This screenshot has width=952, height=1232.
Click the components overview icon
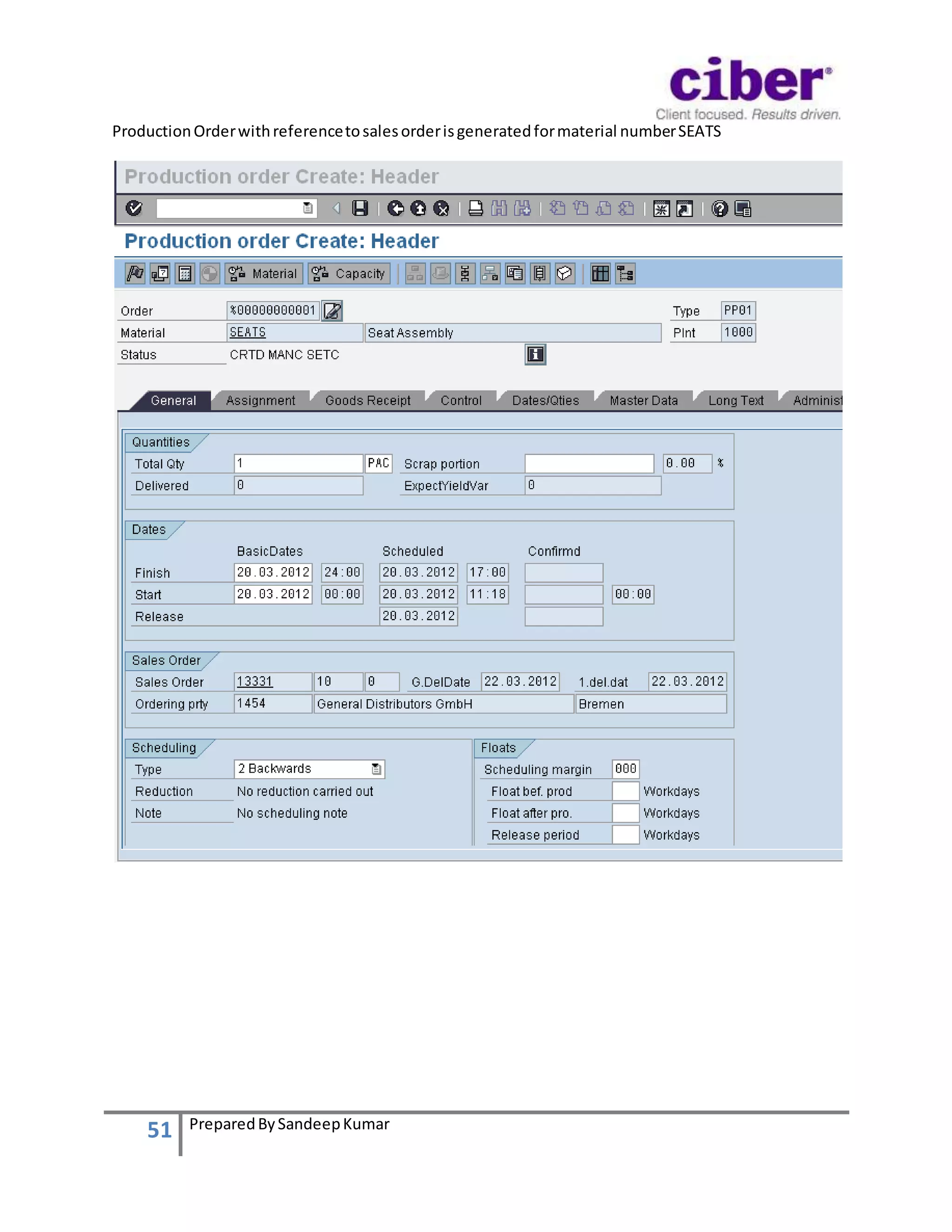pyautogui.click(x=490, y=273)
